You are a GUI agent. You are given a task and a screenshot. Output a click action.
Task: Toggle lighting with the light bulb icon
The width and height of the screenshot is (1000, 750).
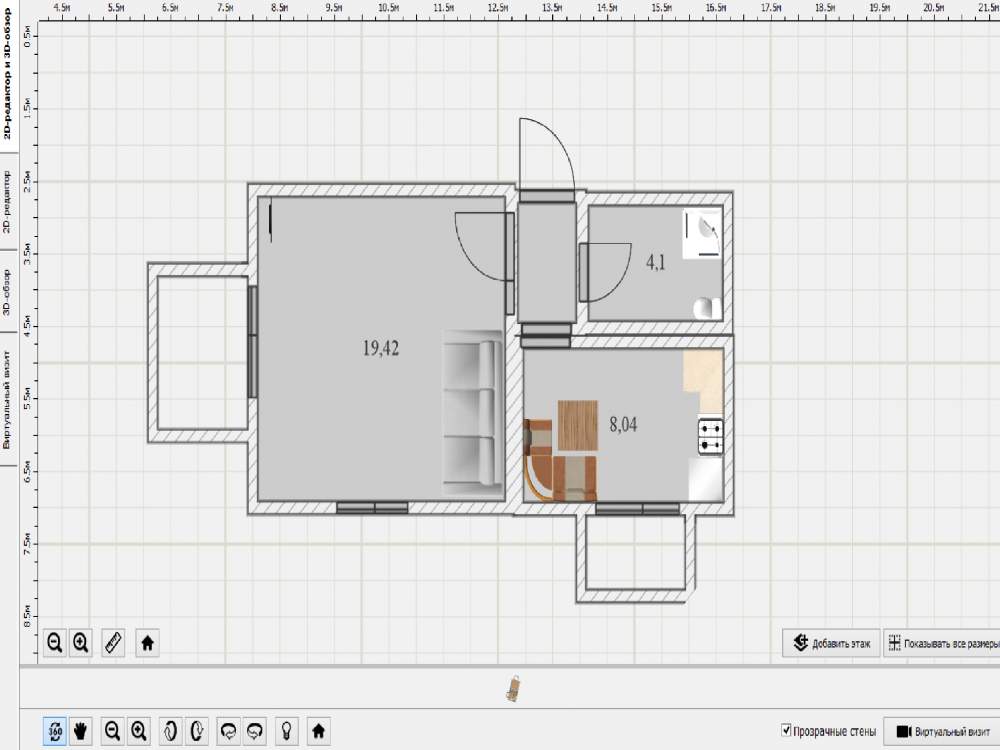(x=287, y=731)
